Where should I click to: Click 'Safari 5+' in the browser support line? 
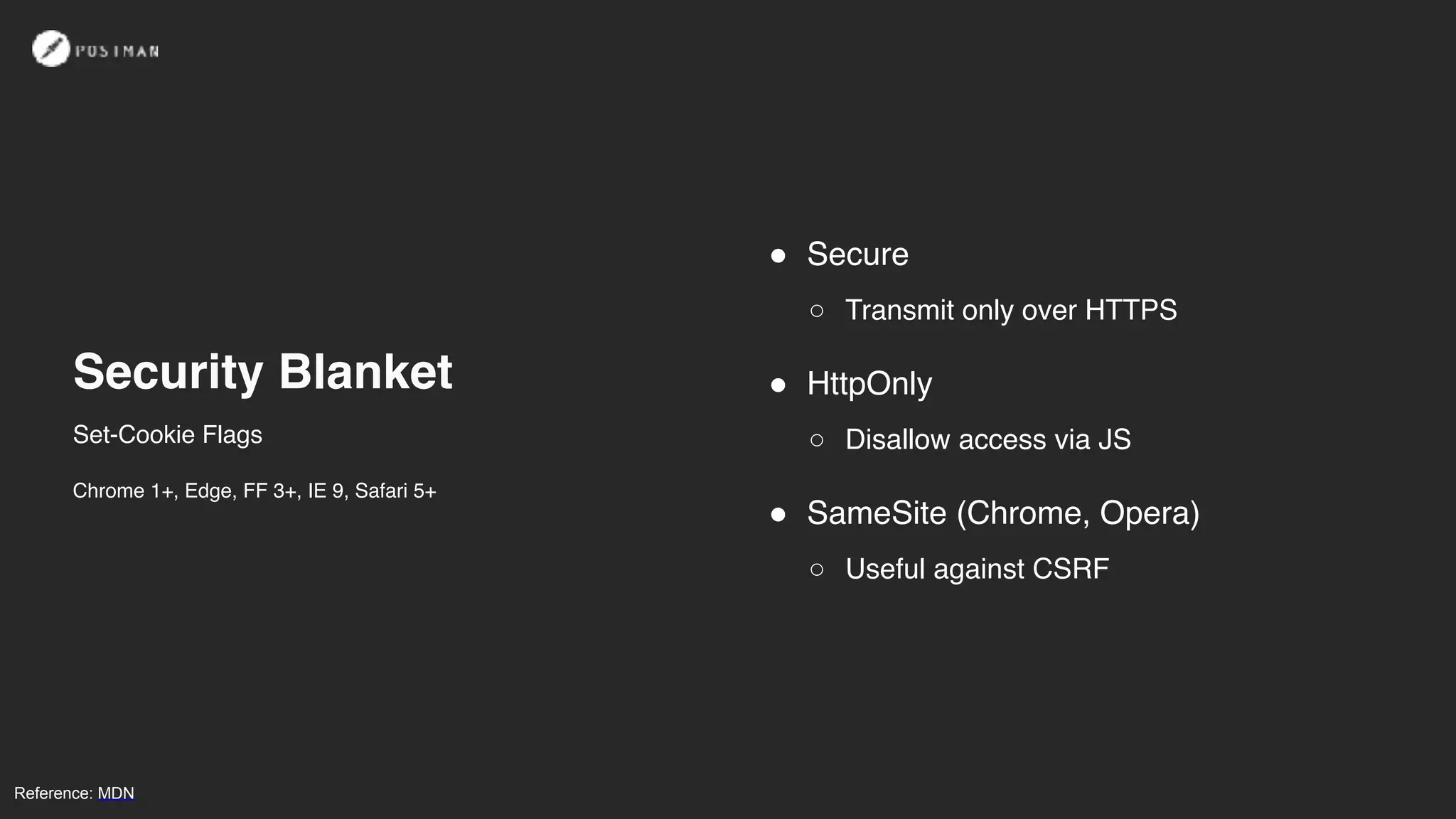[395, 491]
